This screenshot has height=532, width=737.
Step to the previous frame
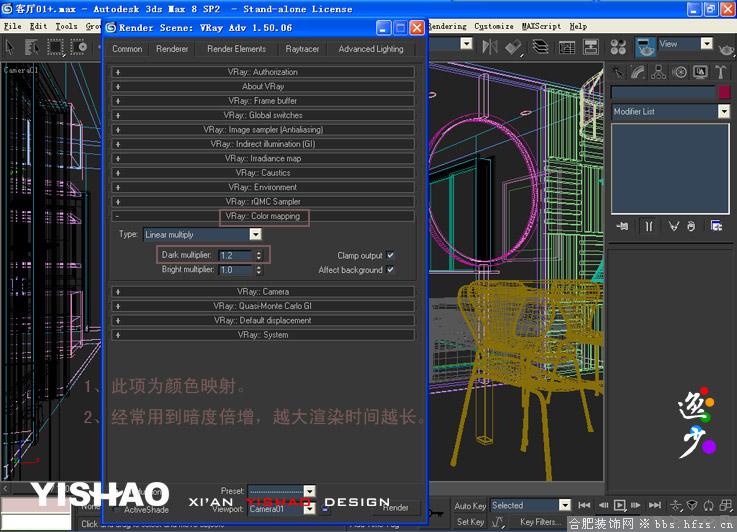point(603,505)
